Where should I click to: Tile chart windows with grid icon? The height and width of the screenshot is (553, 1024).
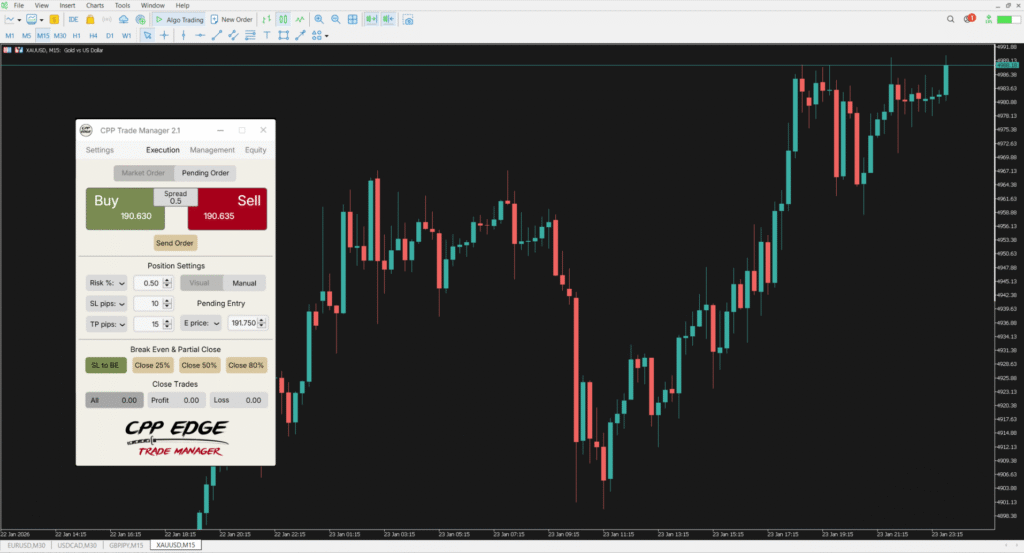coord(353,20)
